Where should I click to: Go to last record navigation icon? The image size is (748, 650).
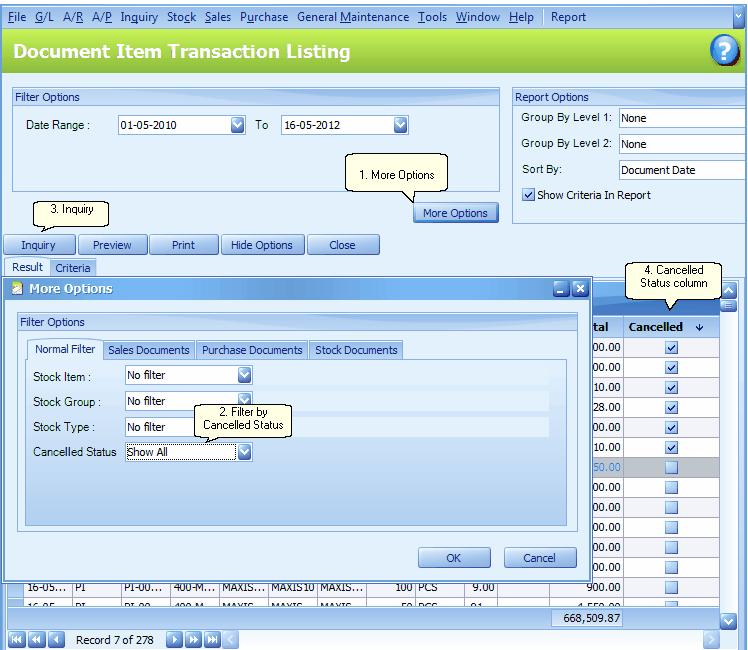[212, 640]
